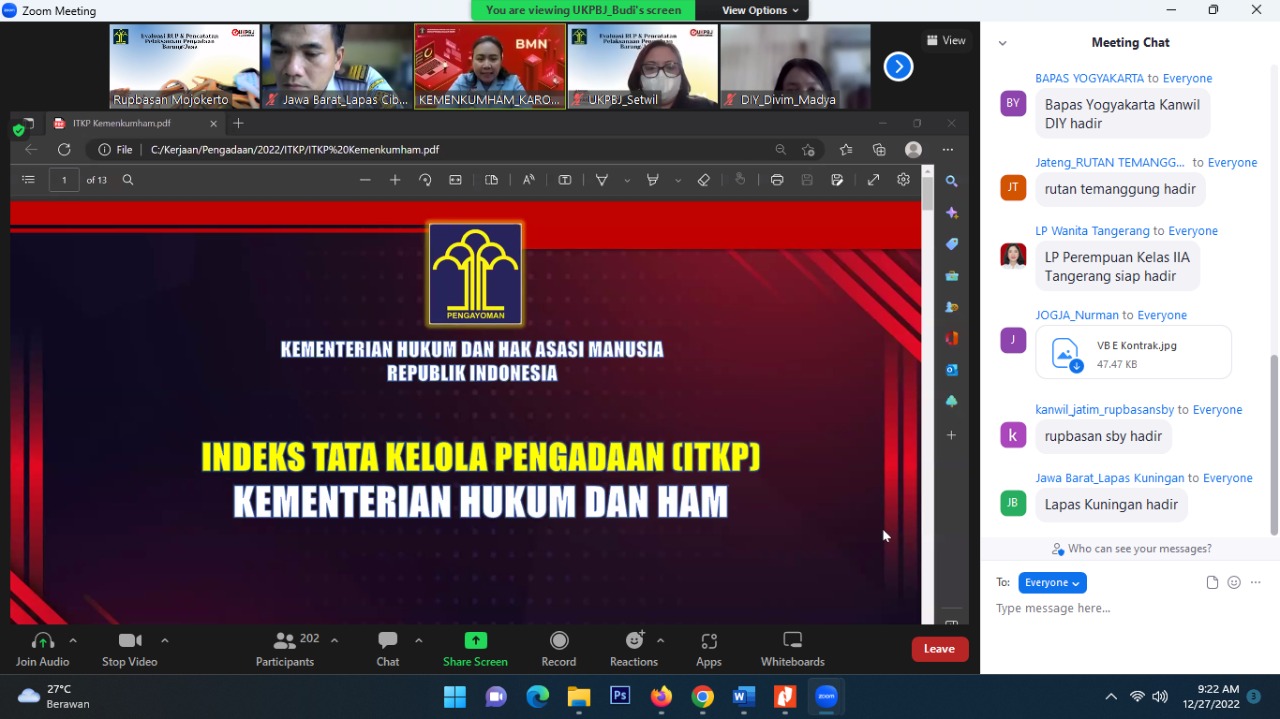
Task: Expand video options arrow beside Stop Video
Action: tap(165, 640)
